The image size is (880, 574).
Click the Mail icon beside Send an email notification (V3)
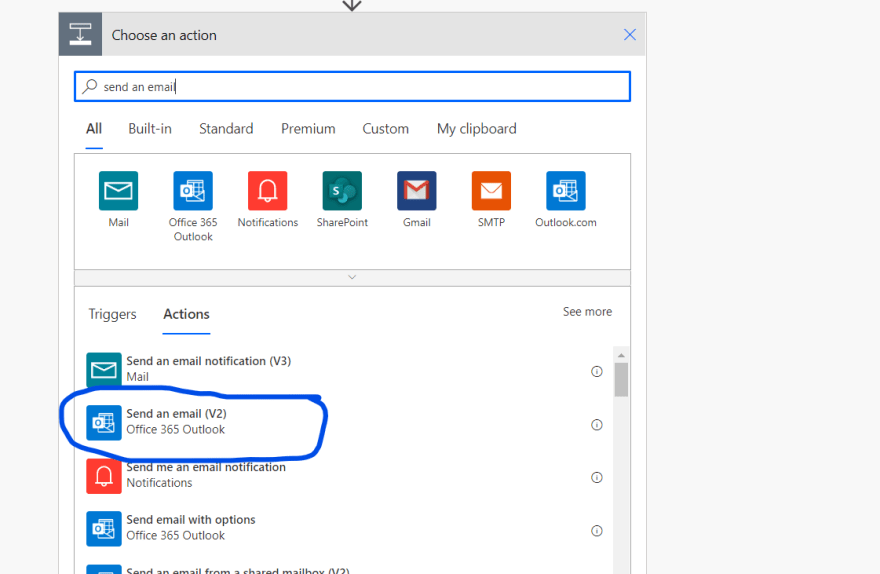pos(104,370)
